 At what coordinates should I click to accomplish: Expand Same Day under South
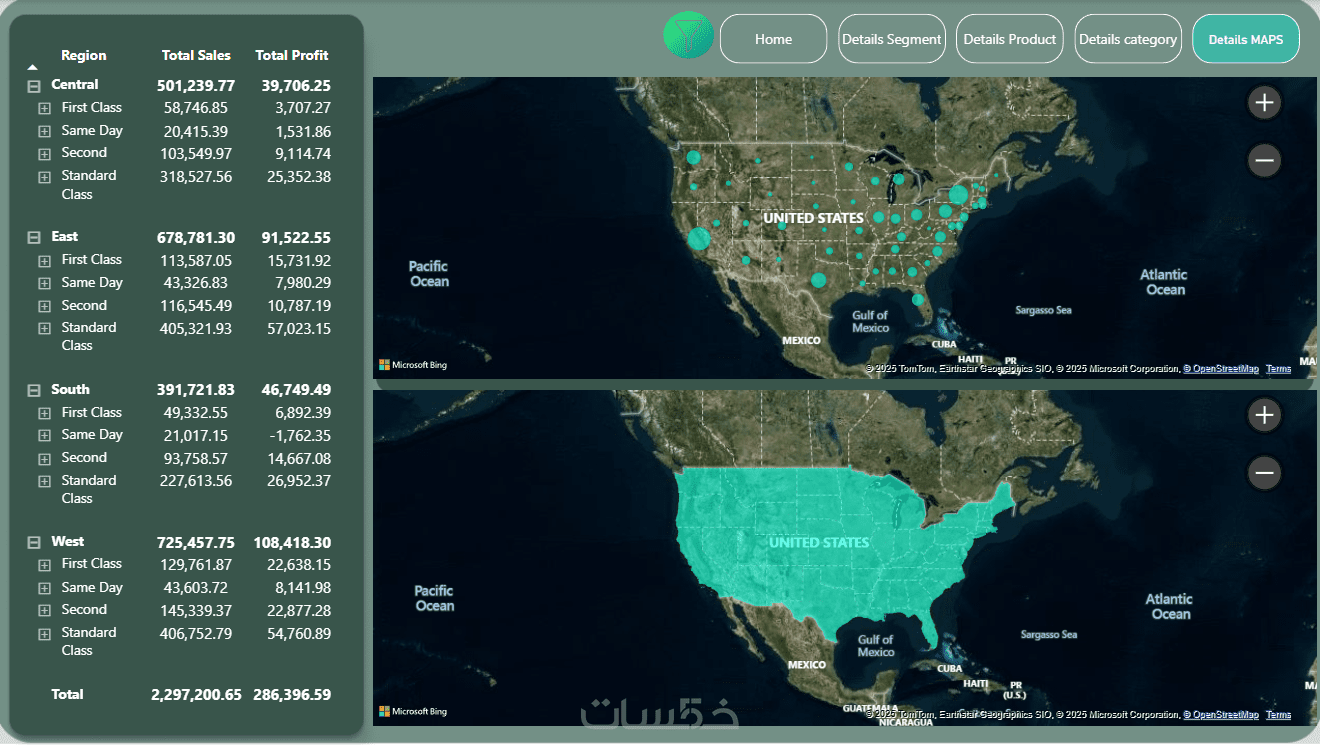click(x=44, y=436)
